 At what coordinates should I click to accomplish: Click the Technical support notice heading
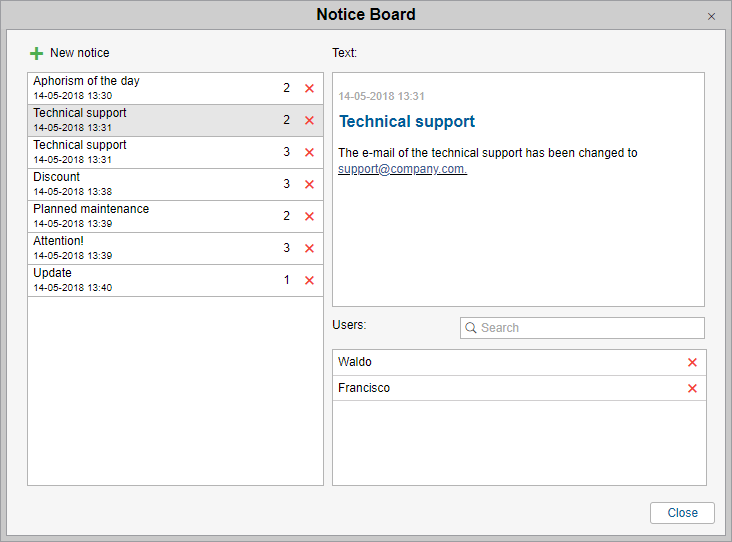click(x=407, y=122)
